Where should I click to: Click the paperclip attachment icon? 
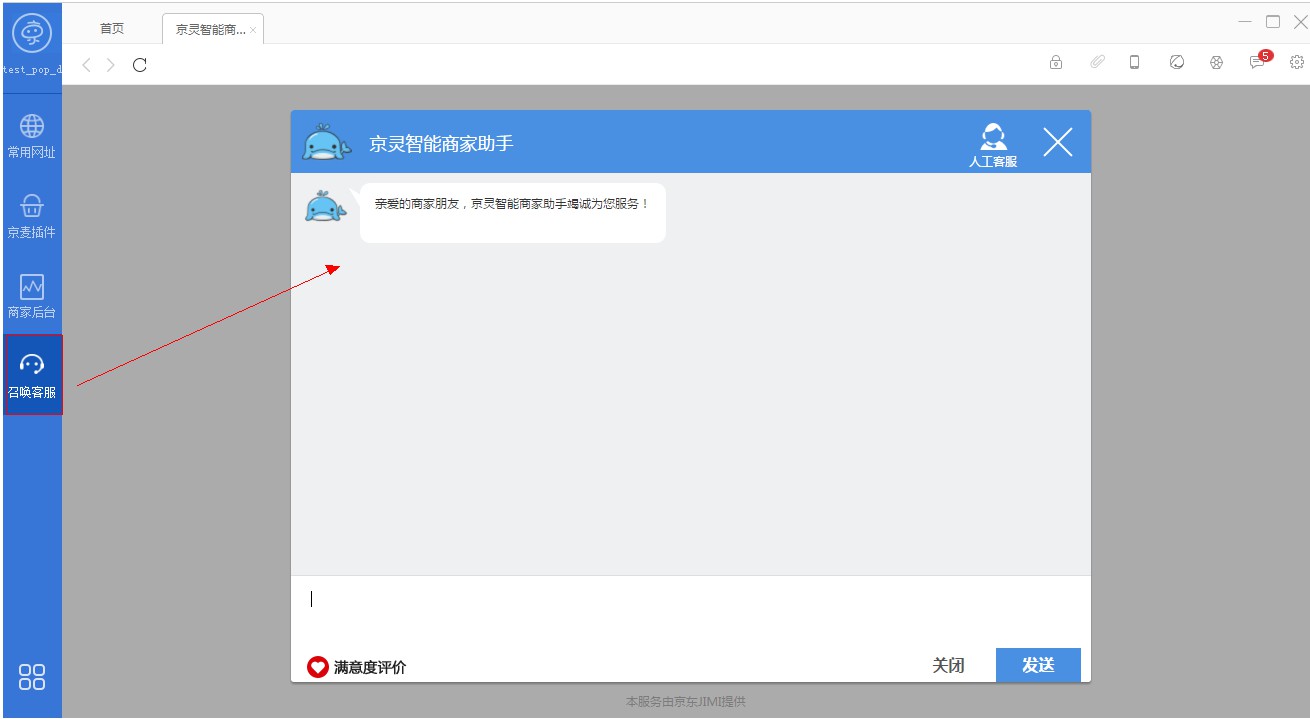(1097, 62)
